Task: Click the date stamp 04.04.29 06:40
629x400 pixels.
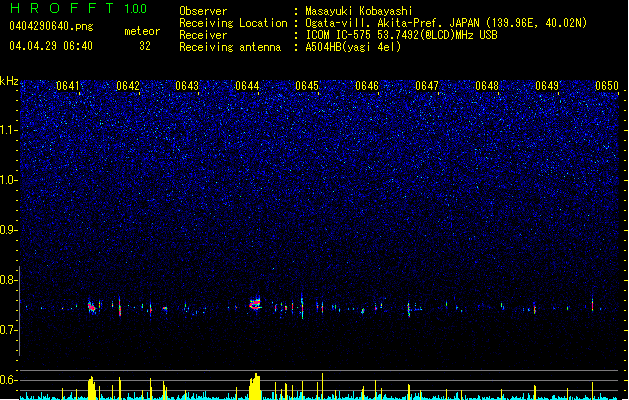Action: [x=51, y=46]
